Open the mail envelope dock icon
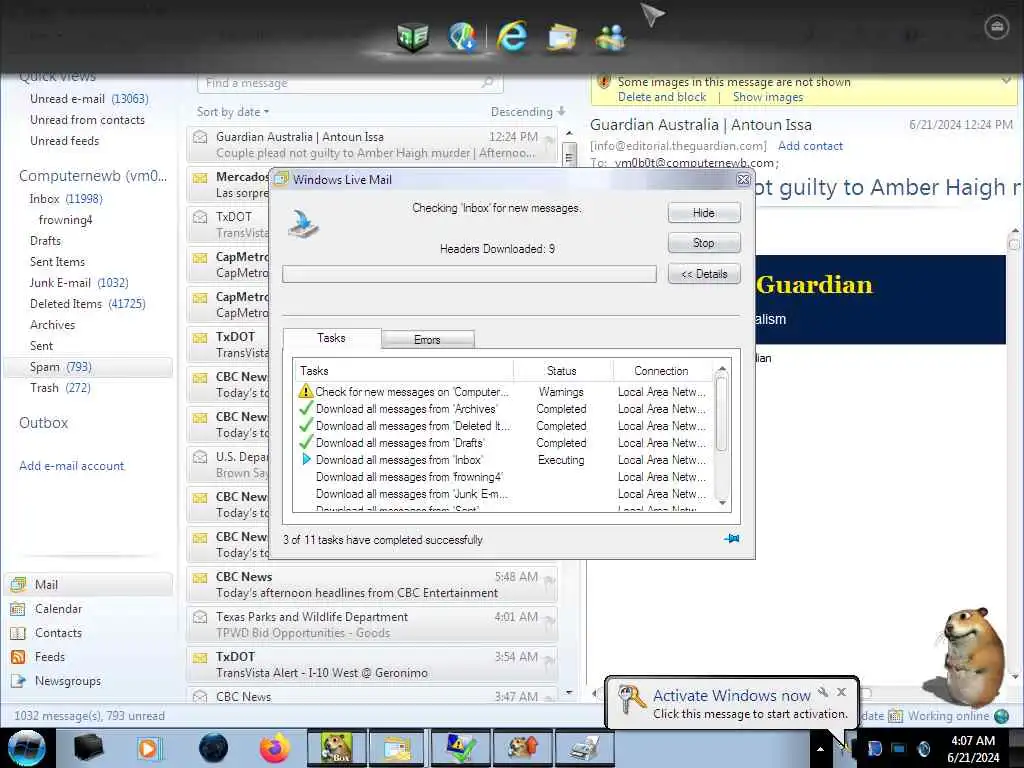The width and height of the screenshot is (1024, 768). (x=561, y=37)
